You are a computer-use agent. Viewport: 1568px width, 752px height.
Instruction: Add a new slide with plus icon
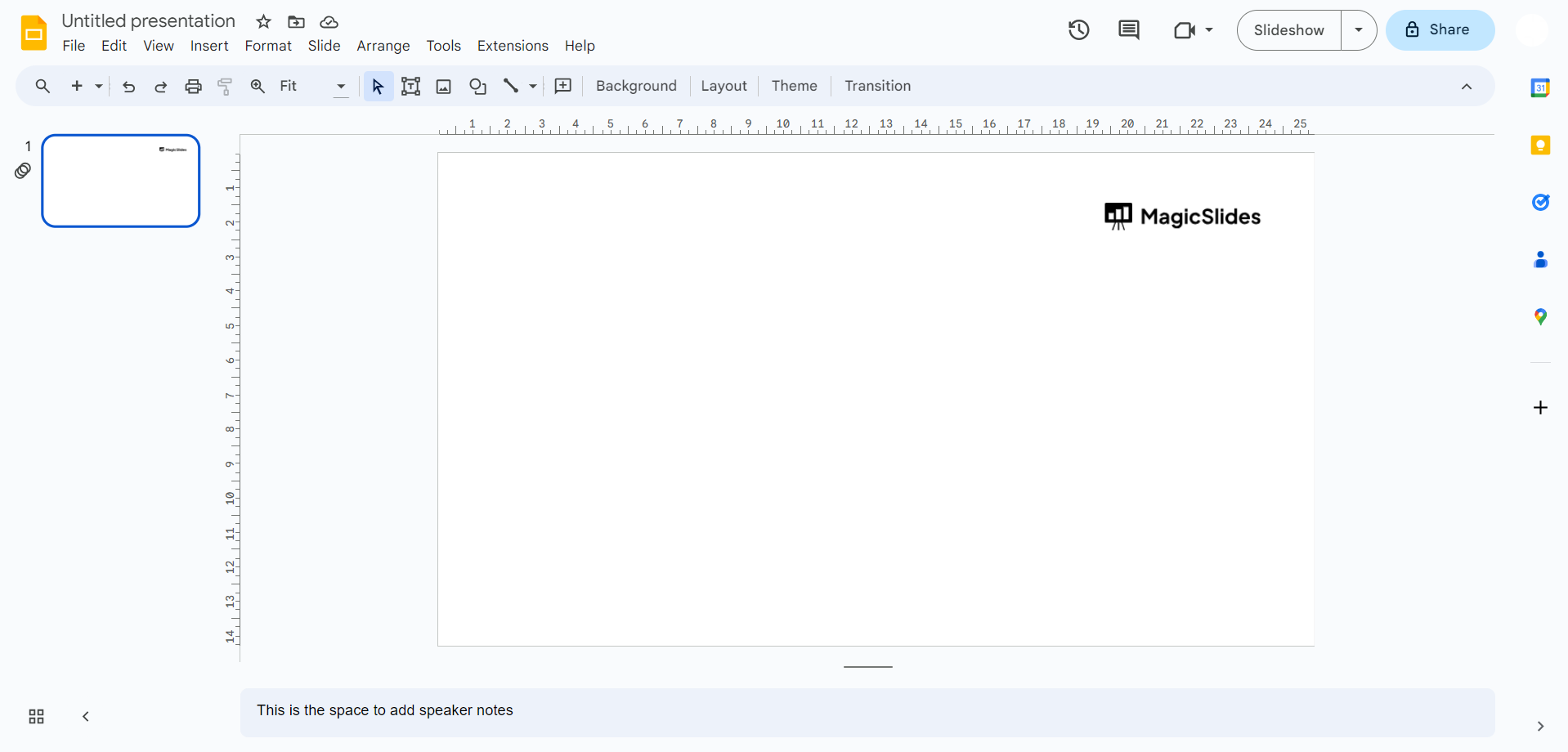77,86
